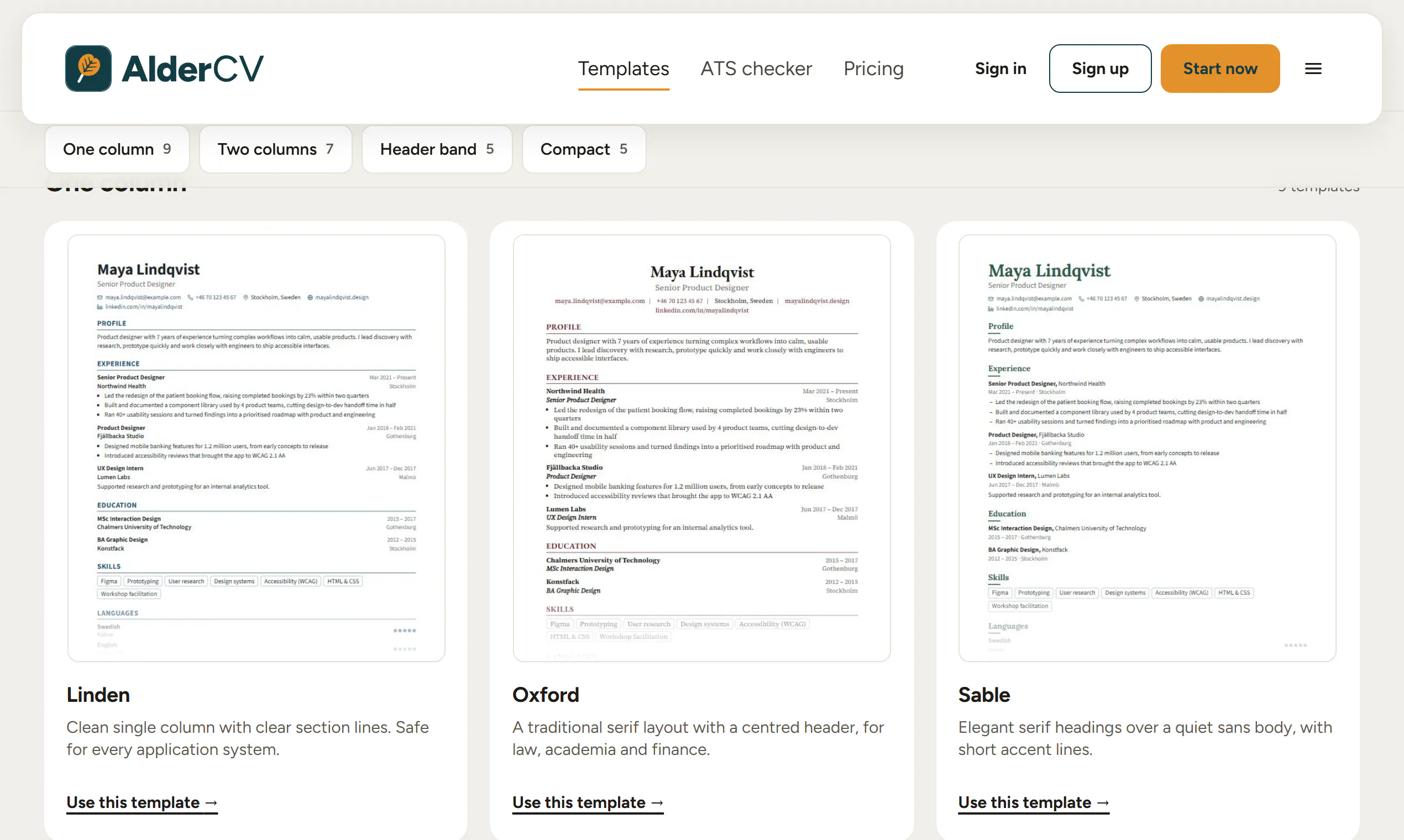Open the Linden resume preview thumbnail

point(256,448)
